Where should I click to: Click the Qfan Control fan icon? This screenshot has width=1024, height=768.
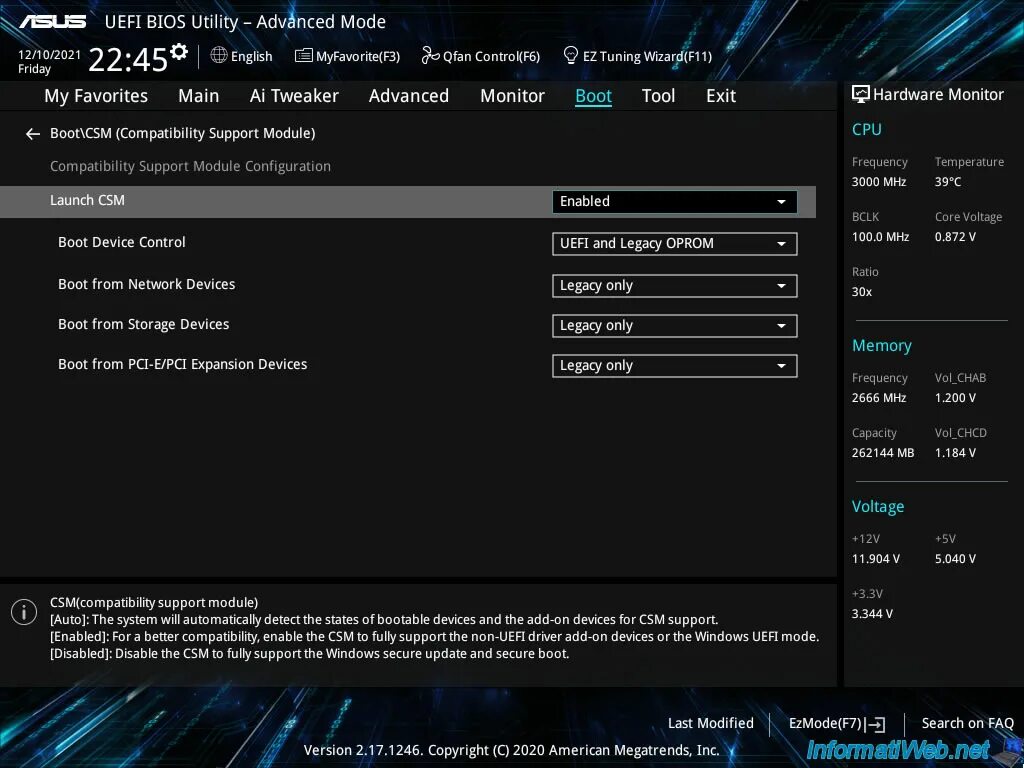(x=430, y=55)
